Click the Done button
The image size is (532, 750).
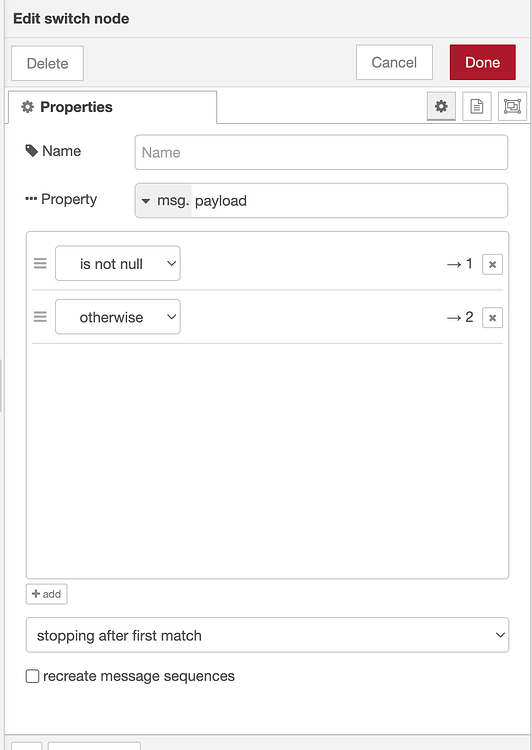click(x=483, y=62)
